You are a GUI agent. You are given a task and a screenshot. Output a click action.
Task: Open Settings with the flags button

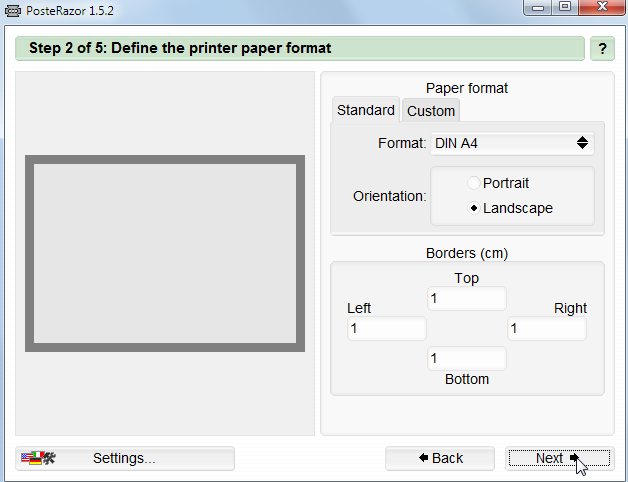pyautogui.click(x=125, y=458)
